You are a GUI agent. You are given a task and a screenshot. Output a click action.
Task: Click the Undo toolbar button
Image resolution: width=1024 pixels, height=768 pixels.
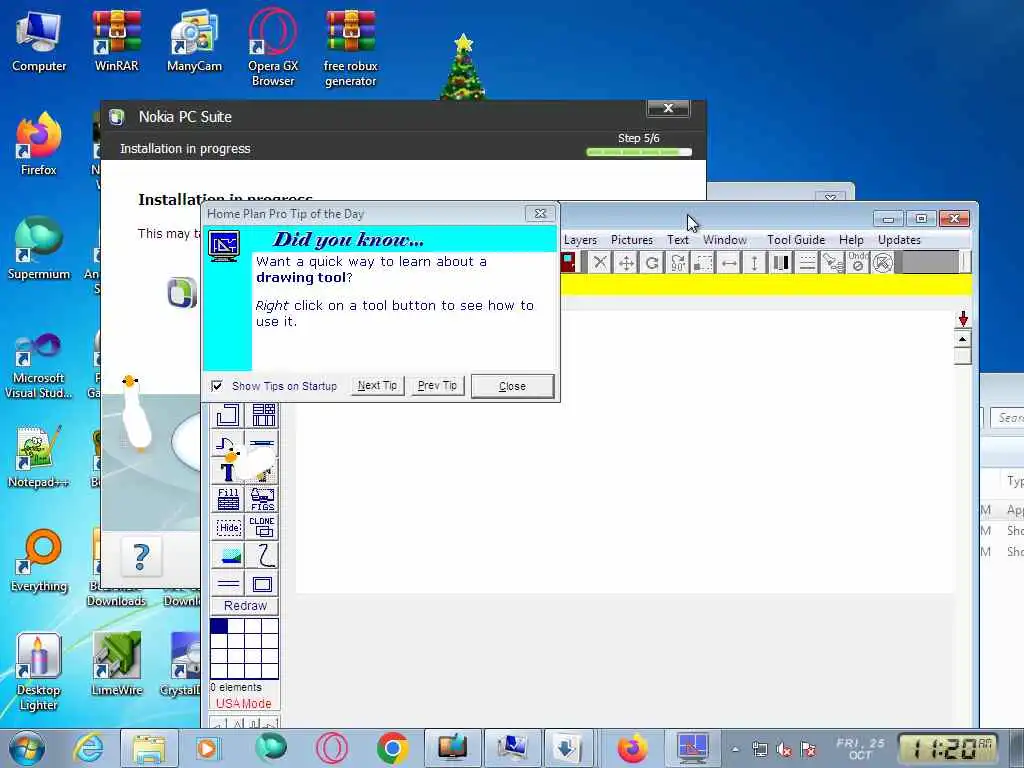[857, 263]
